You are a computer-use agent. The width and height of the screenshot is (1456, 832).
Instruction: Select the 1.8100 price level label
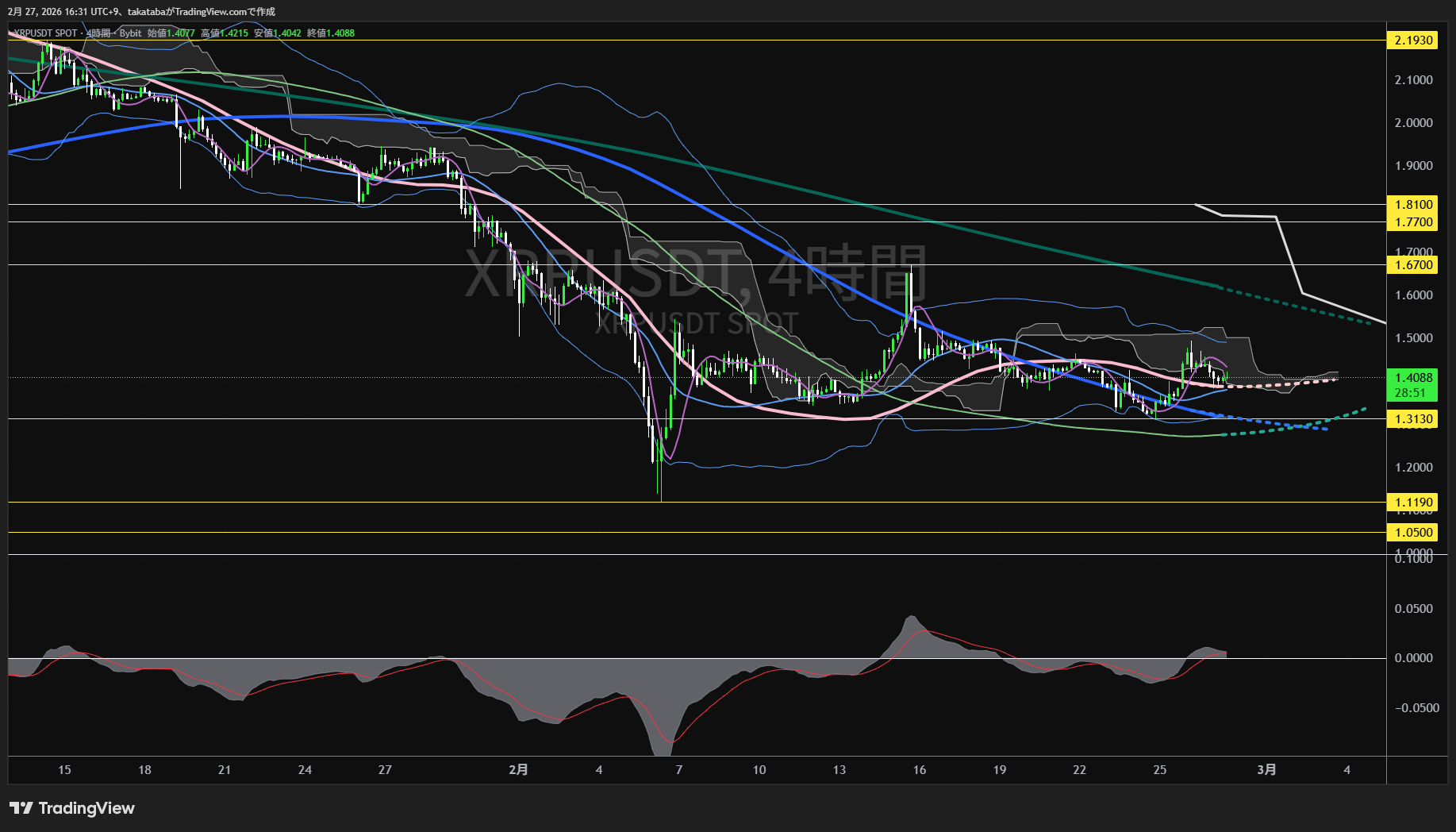tap(1413, 205)
